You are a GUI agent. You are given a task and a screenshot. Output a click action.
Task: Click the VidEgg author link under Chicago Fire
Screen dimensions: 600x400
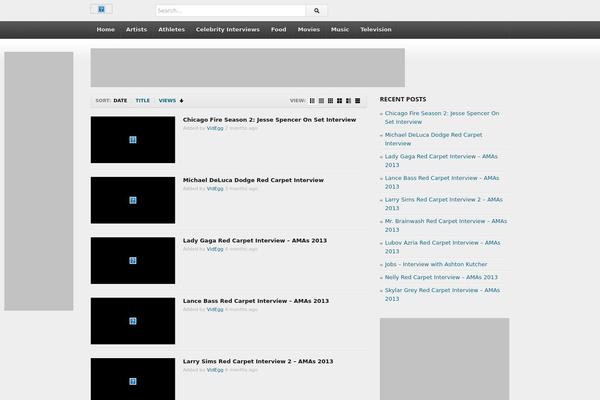click(215, 128)
